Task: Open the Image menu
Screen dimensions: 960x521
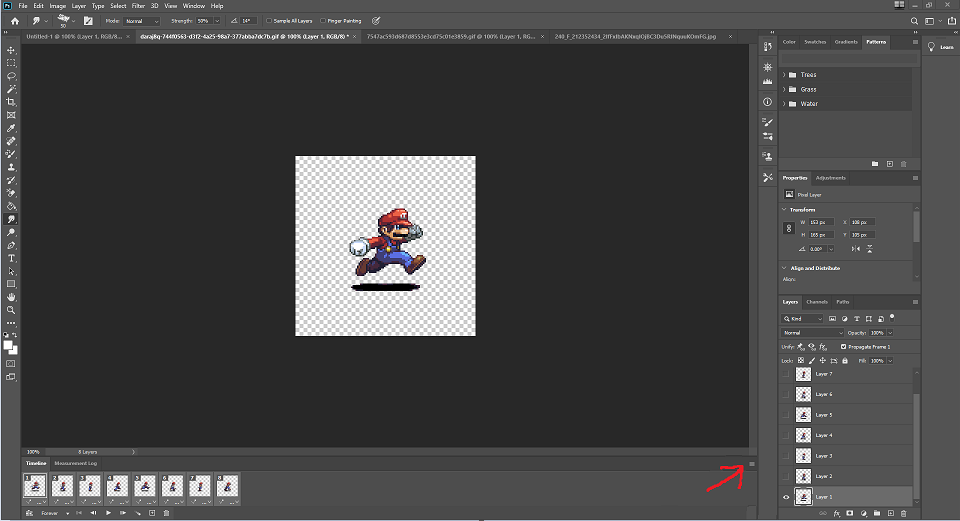Action: click(x=58, y=6)
